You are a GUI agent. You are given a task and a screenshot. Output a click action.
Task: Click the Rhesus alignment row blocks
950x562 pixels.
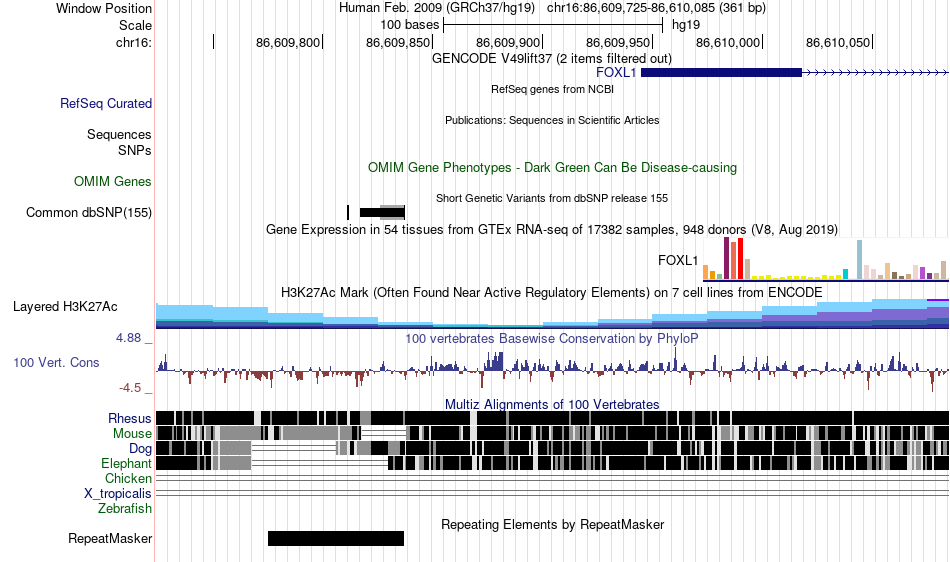[552, 418]
